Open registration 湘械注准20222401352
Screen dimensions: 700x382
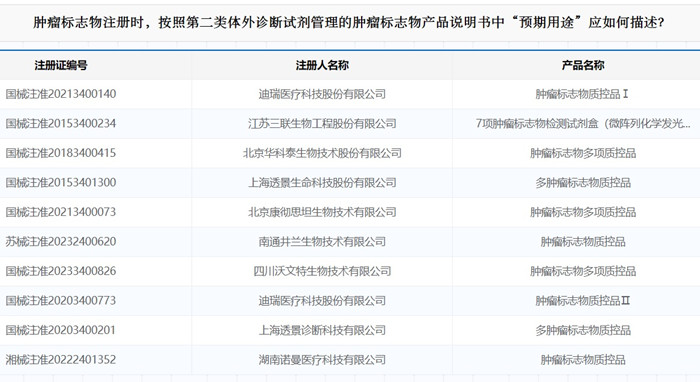click(61, 360)
